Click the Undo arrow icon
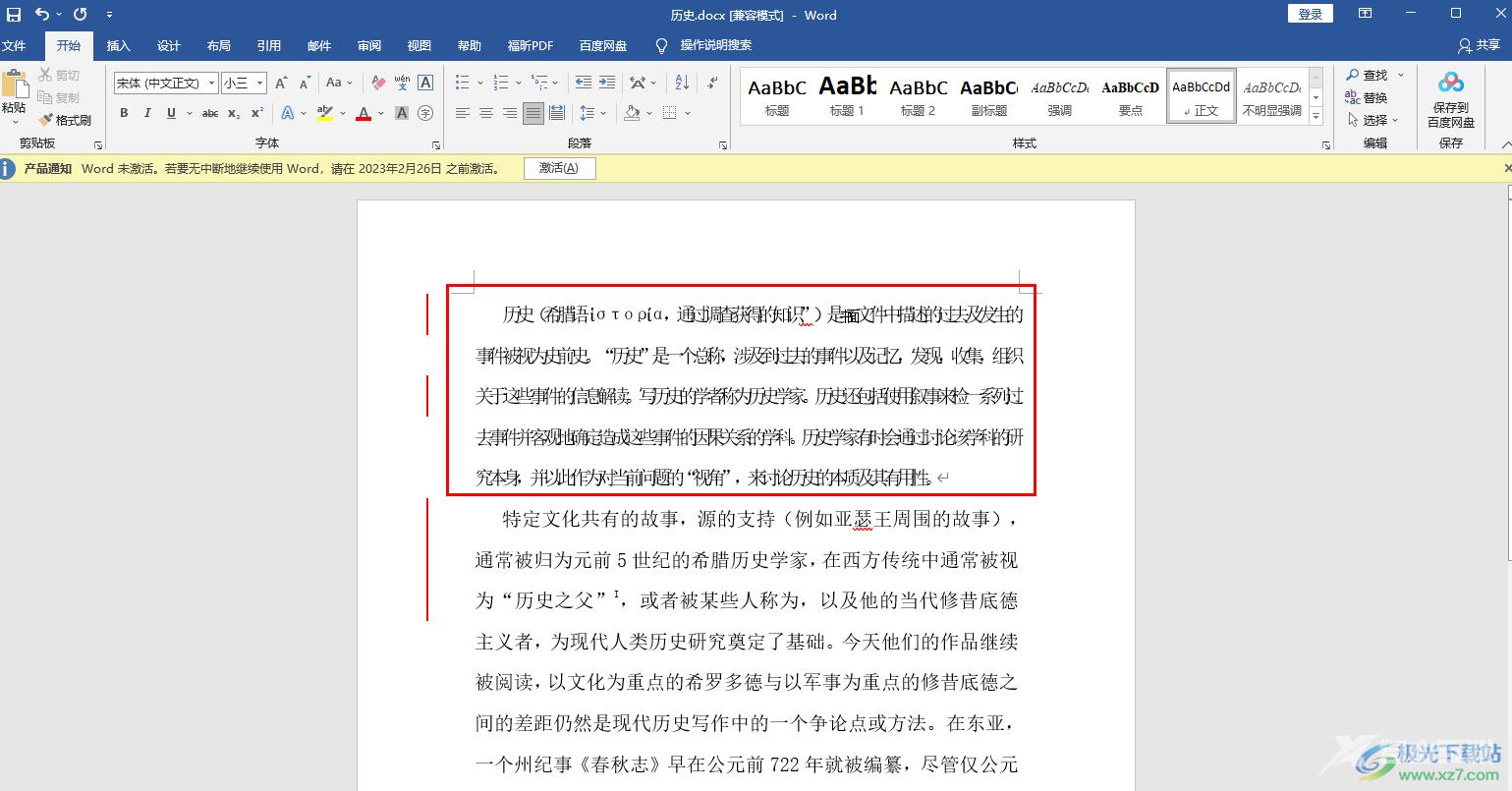This screenshot has width=1512, height=791. tap(41, 15)
